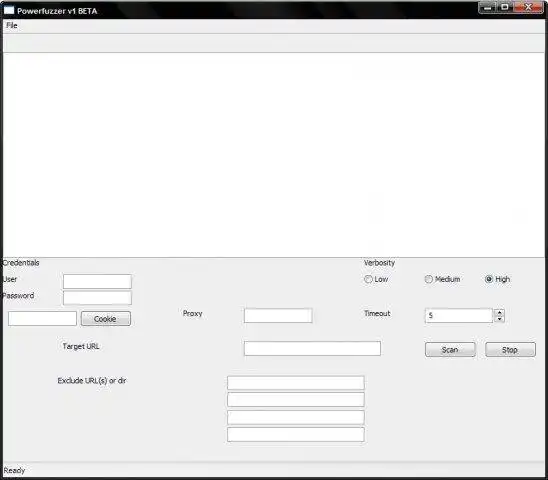Click the 'Timeout' label
This screenshot has width=548, height=480.
pyautogui.click(x=377, y=314)
